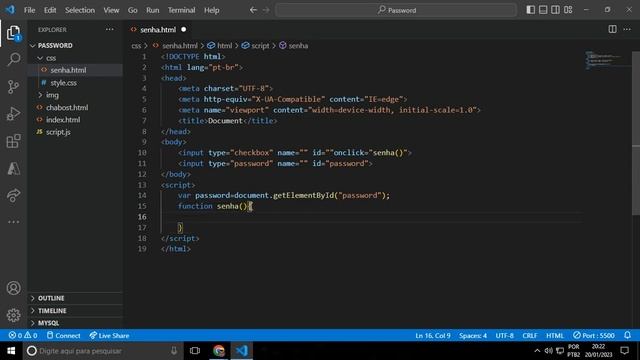Change UTF-8 file encoding
The image size is (640, 360).
tap(504, 336)
